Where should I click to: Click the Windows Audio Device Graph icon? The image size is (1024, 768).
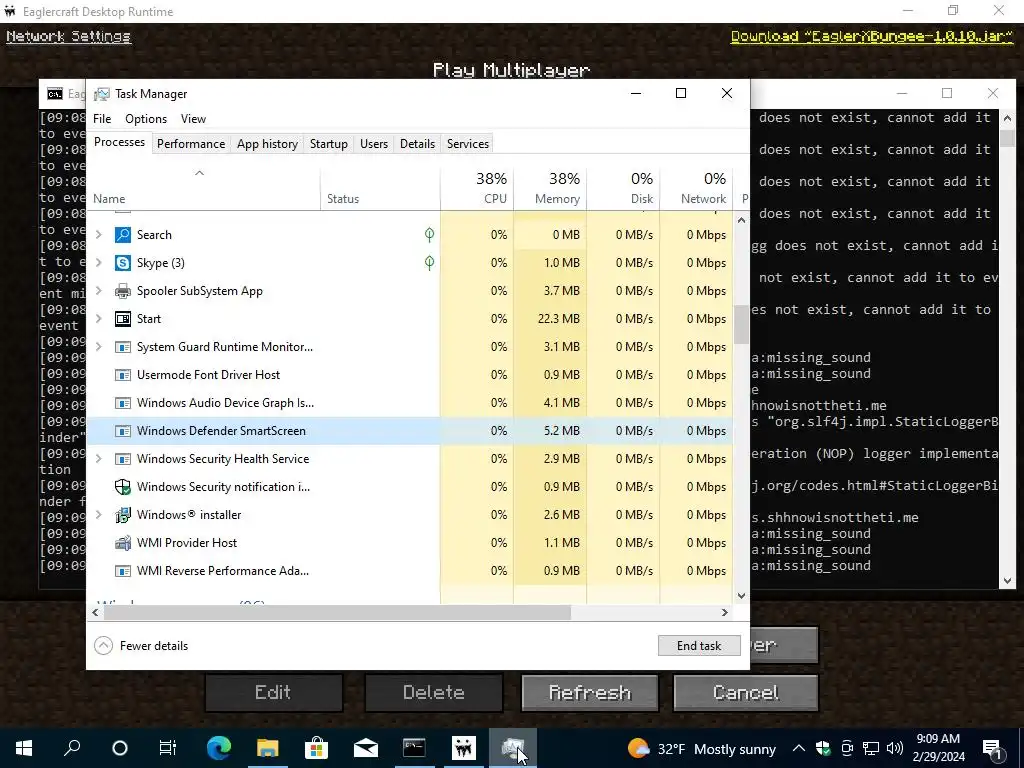click(123, 403)
